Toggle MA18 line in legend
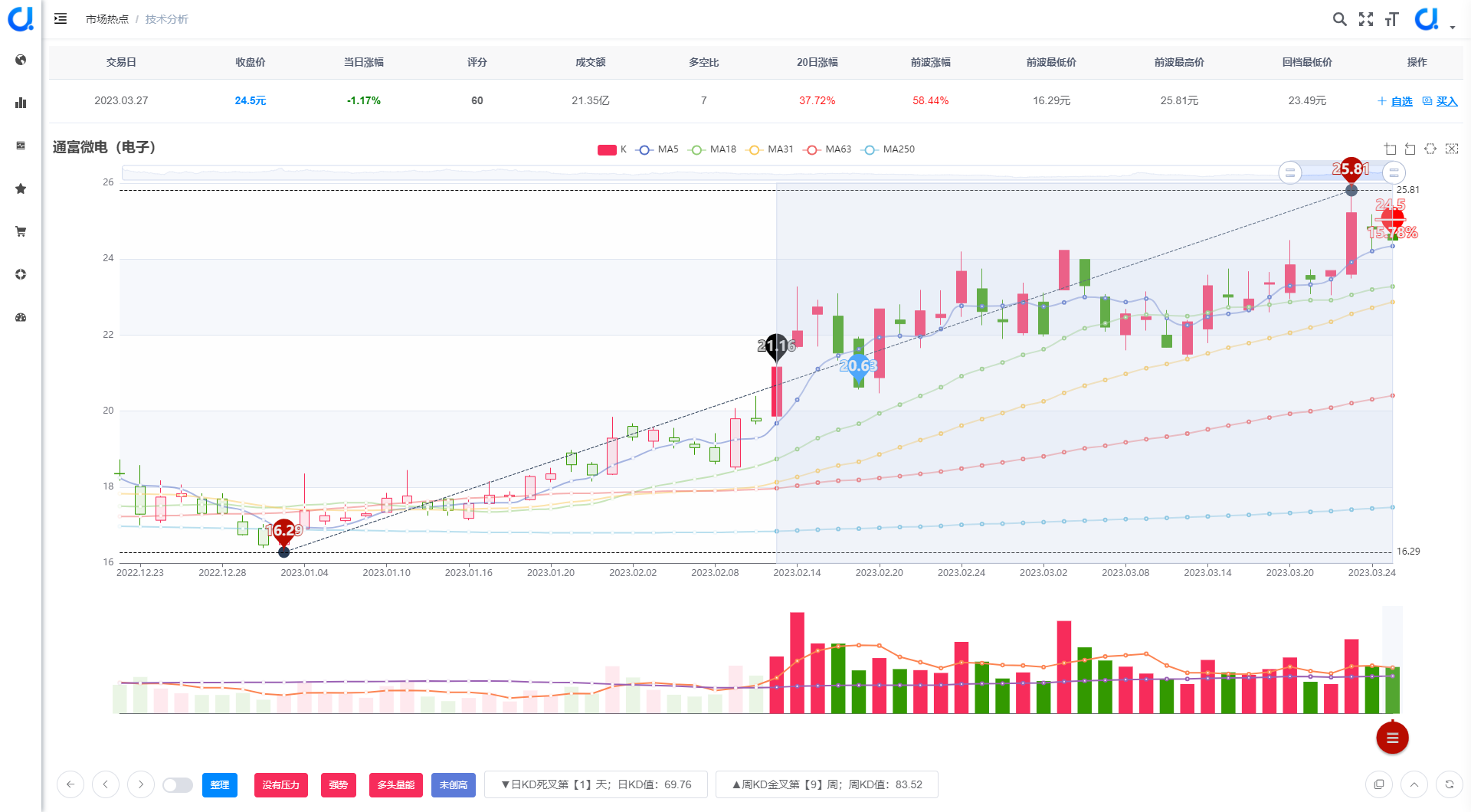The height and width of the screenshot is (812, 1471). [x=713, y=149]
